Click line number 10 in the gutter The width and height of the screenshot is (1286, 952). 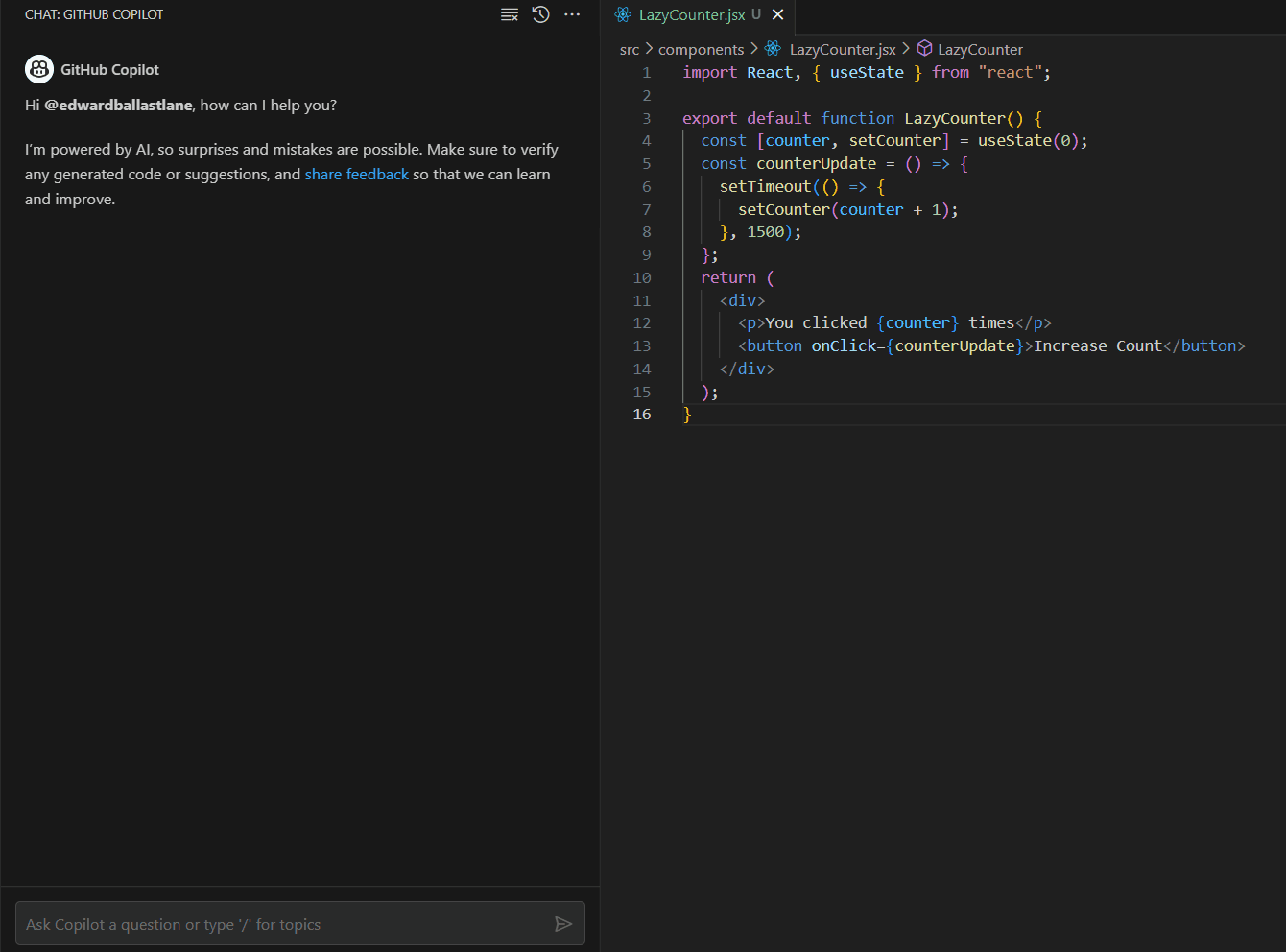[642, 277]
